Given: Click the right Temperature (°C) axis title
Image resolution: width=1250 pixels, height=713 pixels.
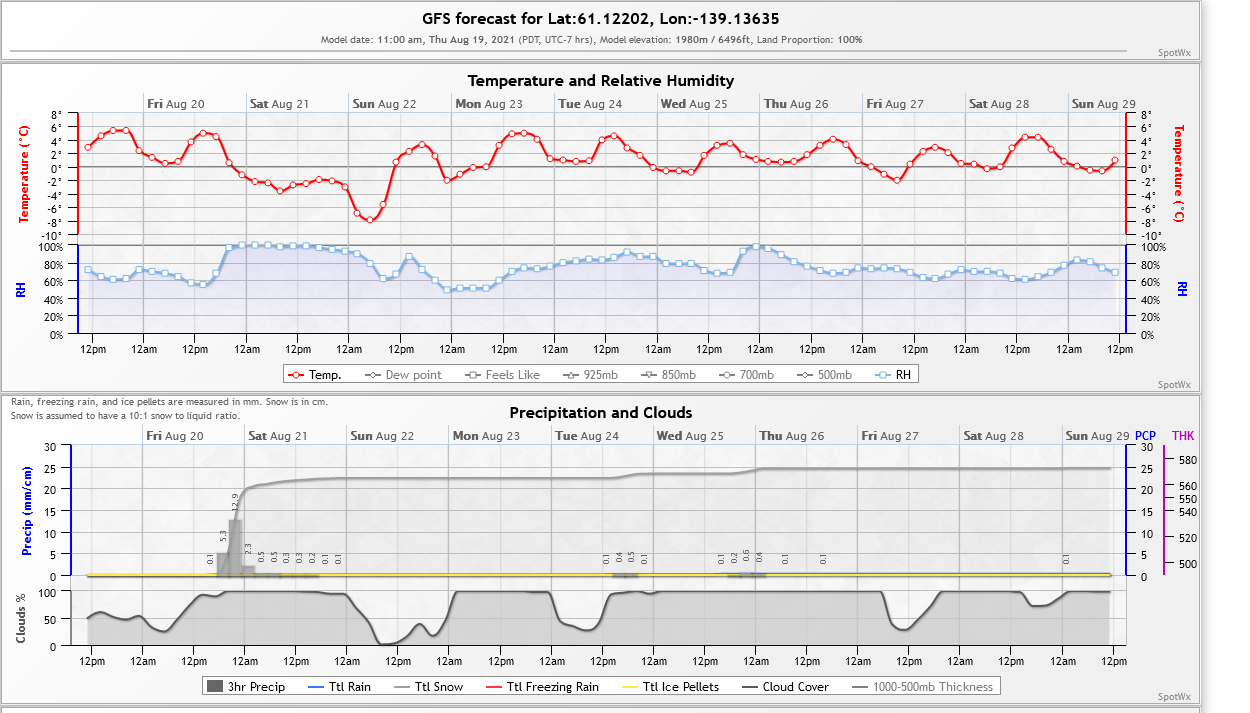Looking at the screenshot, I should (1179, 174).
